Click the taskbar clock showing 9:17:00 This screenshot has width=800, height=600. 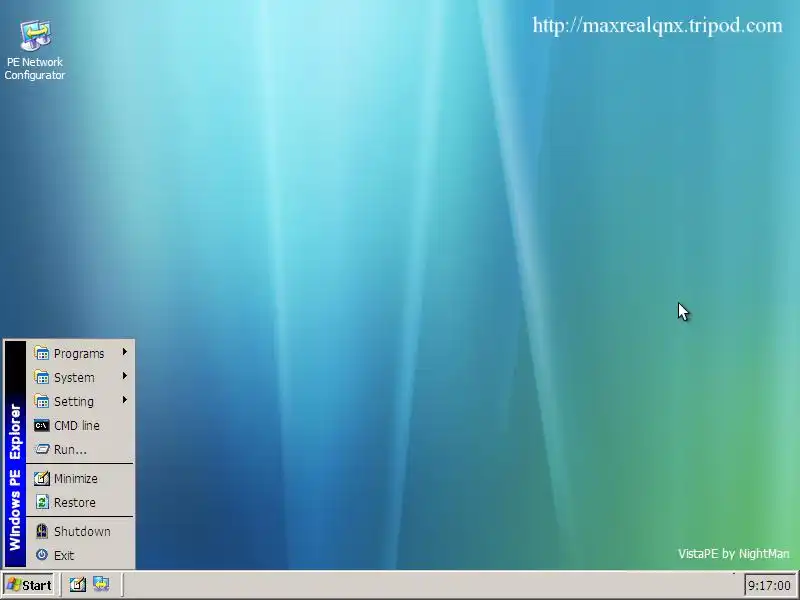[x=769, y=585]
